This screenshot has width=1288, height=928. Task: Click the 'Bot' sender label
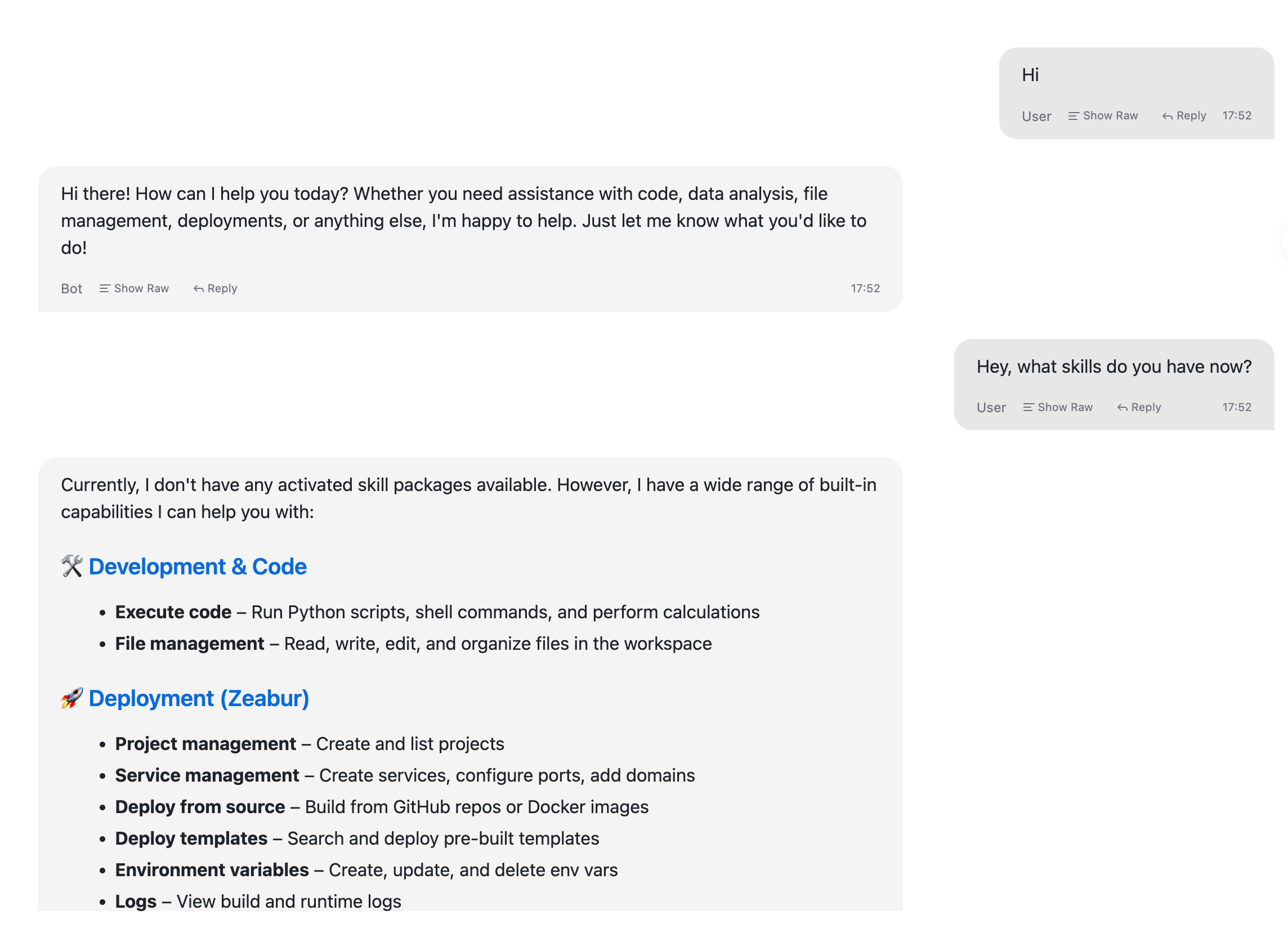tap(71, 288)
